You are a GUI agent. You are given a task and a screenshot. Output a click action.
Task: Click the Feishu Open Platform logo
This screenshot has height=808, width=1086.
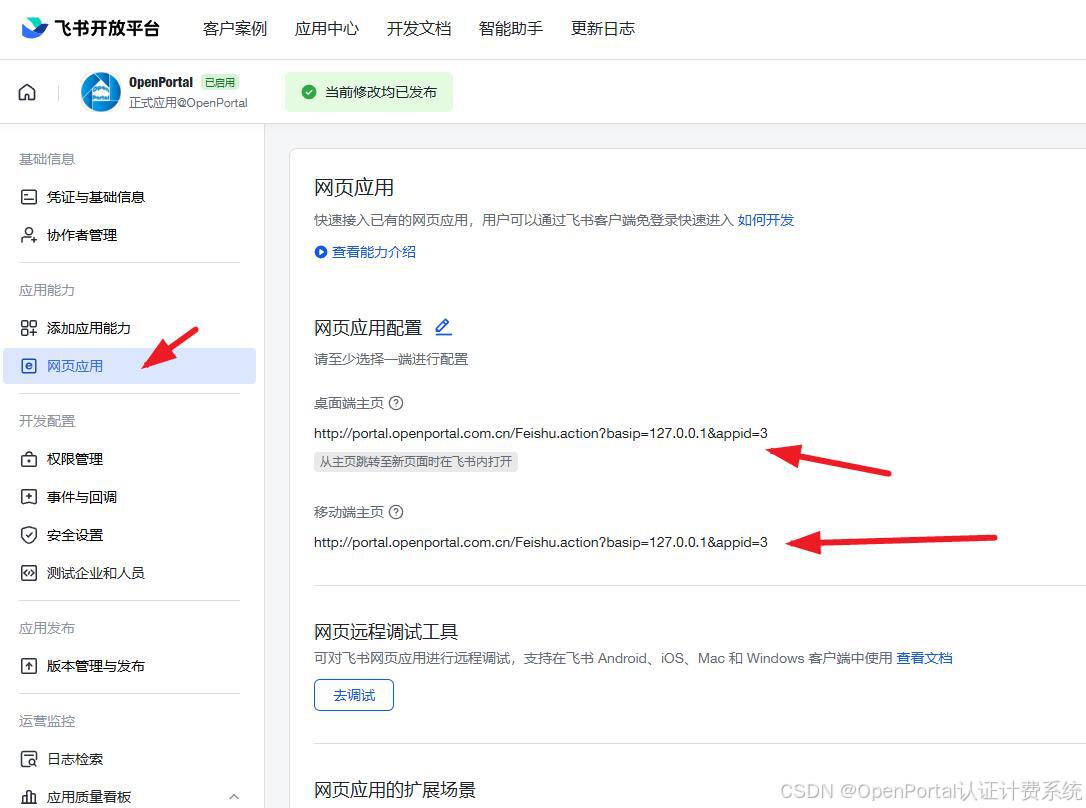coord(91,28)
